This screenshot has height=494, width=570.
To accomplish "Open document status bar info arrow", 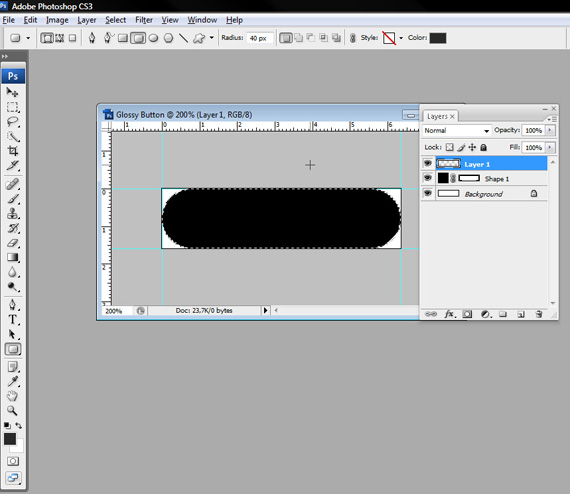I will [265, 310].
